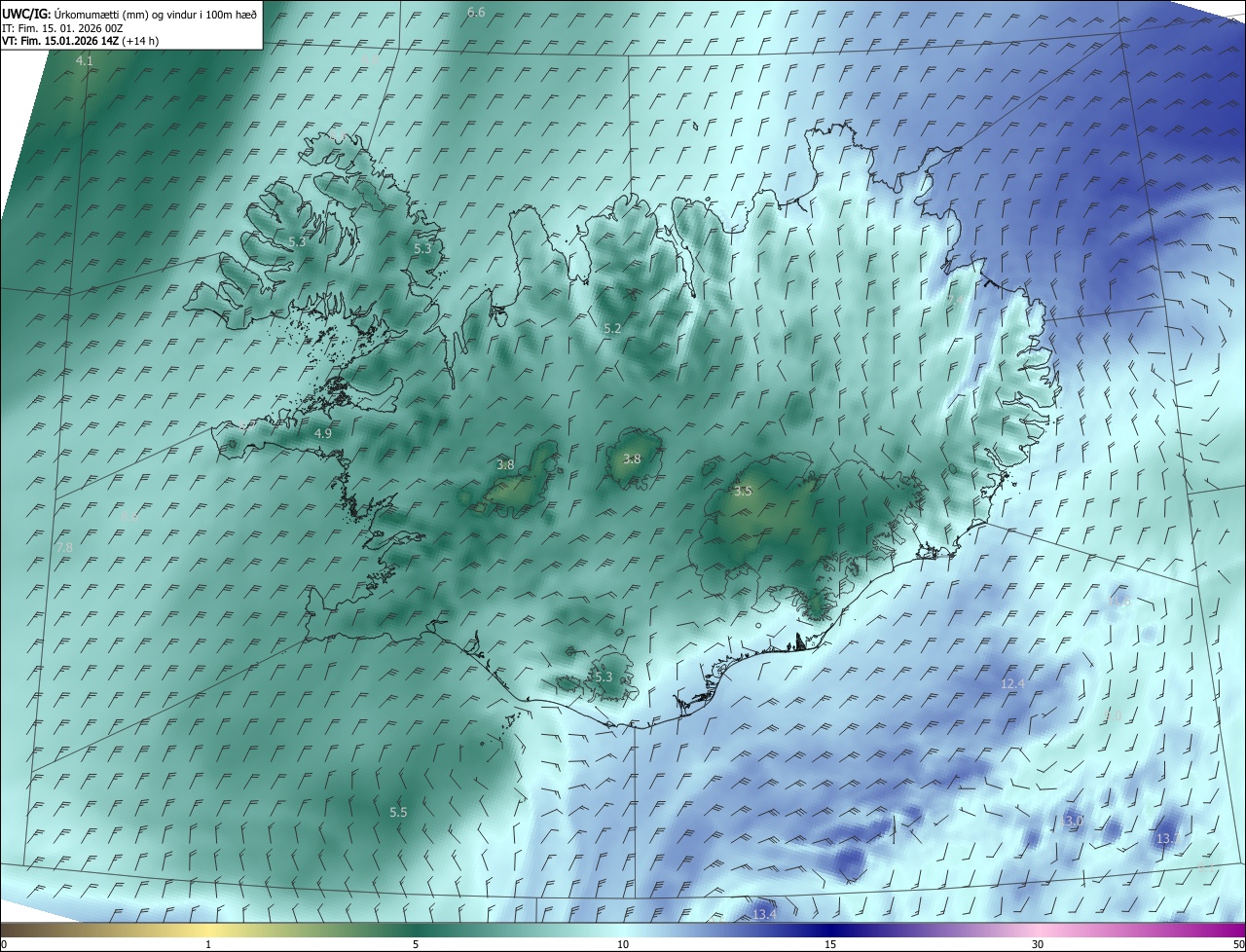Click the 30 tick label on the colour scale
This screenshot has height=952, width=1246.
click(x=1038, y=944)
